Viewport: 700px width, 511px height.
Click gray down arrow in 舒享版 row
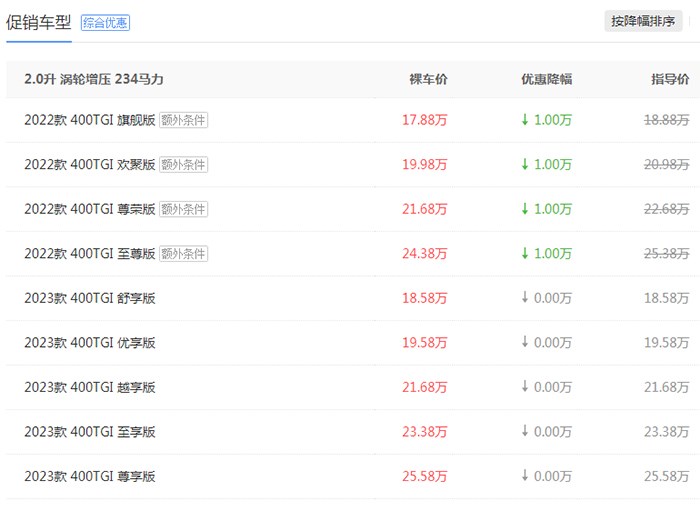coord(525,297)
